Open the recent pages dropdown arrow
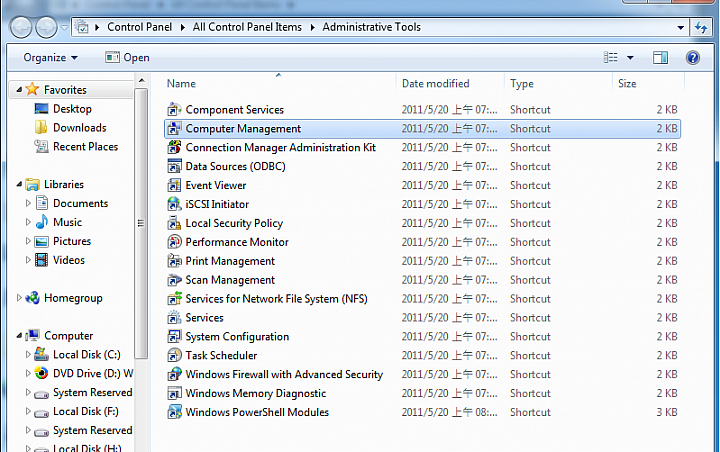720x452 pixels. [x=64, y=28]
